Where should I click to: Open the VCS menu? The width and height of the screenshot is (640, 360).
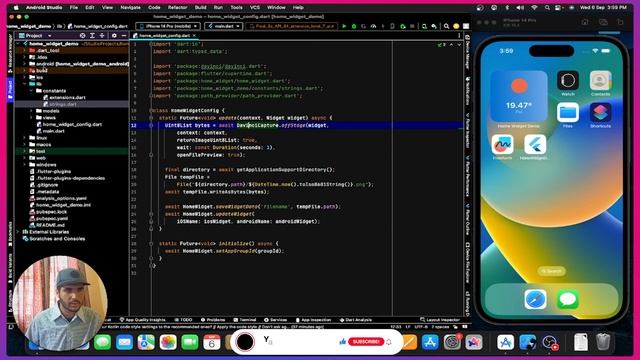(255, 7)
